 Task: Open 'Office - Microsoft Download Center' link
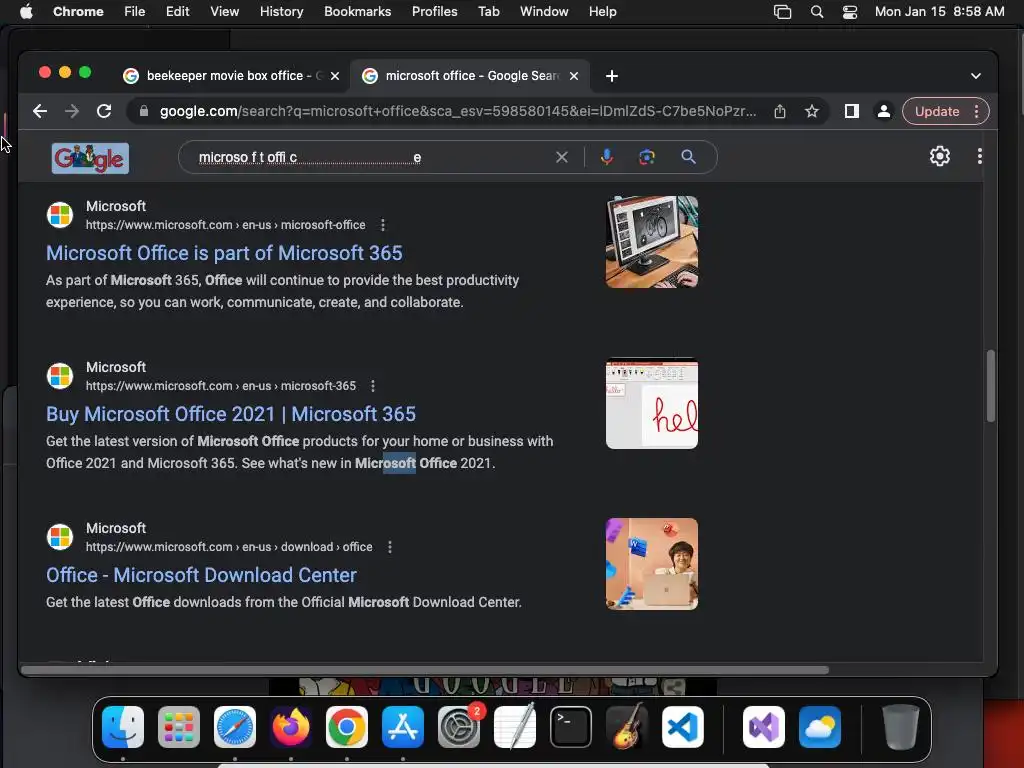[x=201, y=575]
